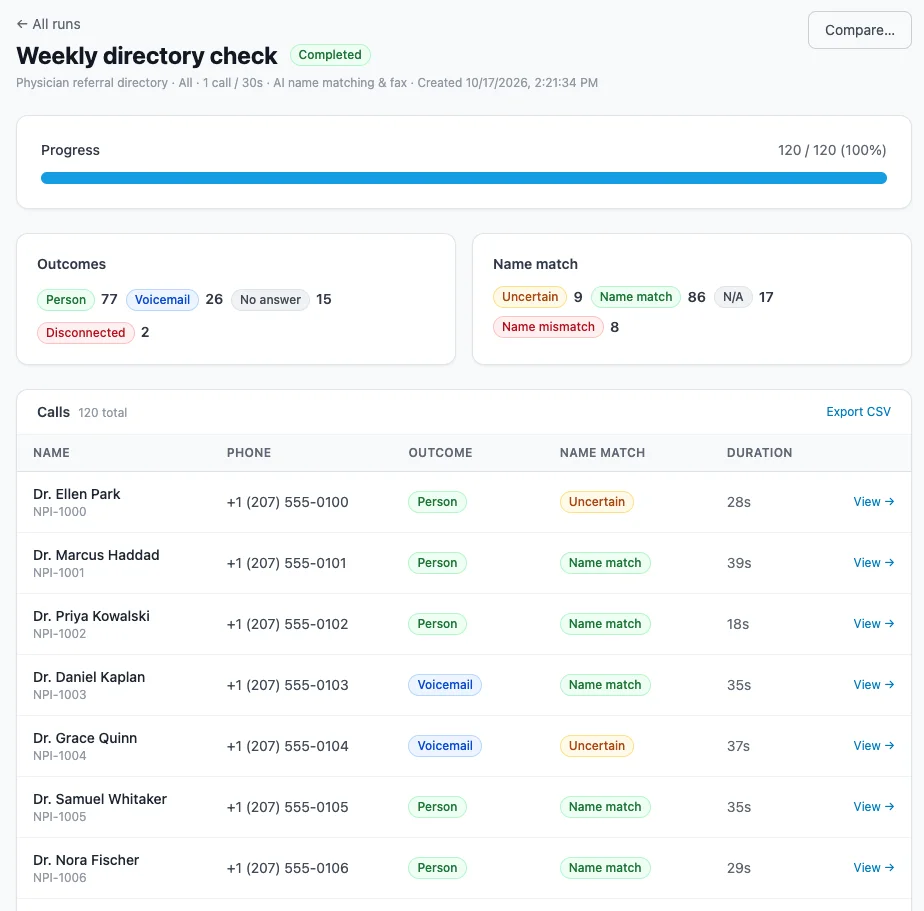Click phone number +1 (207) 555-0101
Screen dimensions: 924x911
pyautogui.click(x=286, y=563)
